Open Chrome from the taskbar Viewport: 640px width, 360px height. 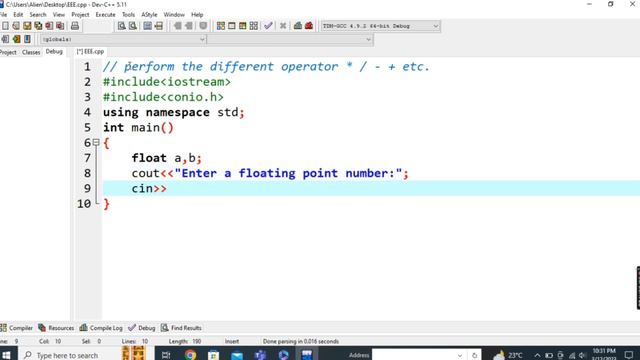tap(190, 355)
